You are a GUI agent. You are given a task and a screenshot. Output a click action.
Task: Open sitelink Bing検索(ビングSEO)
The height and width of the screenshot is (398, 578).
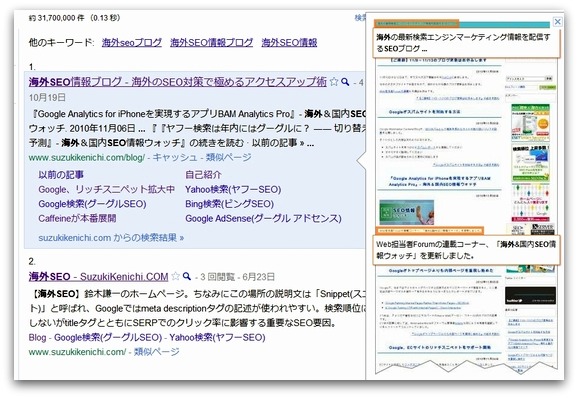tap(229, 204)
